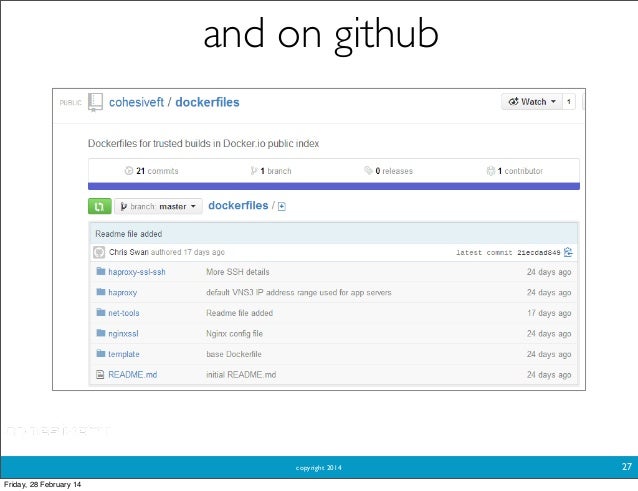Click the releases tag icon
The height and width of the screenshot is (491, 638).
(x=368, y=170)
